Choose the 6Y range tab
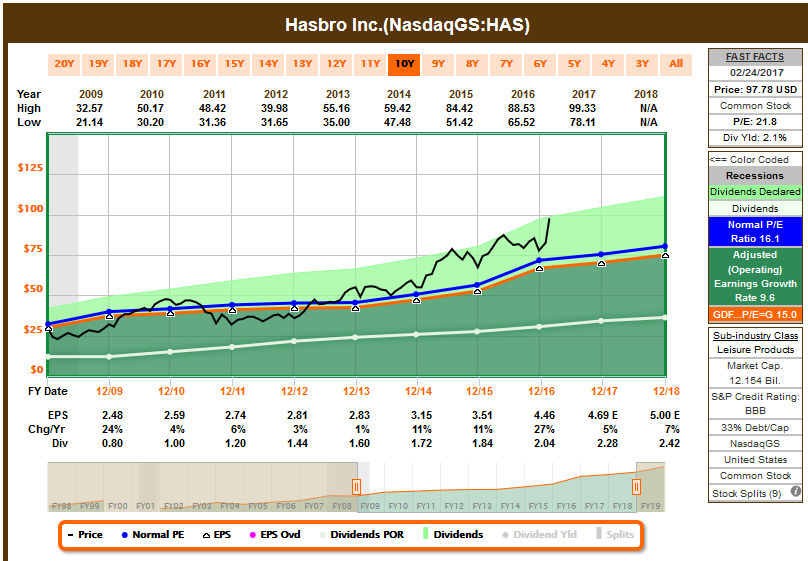The height and width of the screenshot is (561, 808). (x=541, y=64)
